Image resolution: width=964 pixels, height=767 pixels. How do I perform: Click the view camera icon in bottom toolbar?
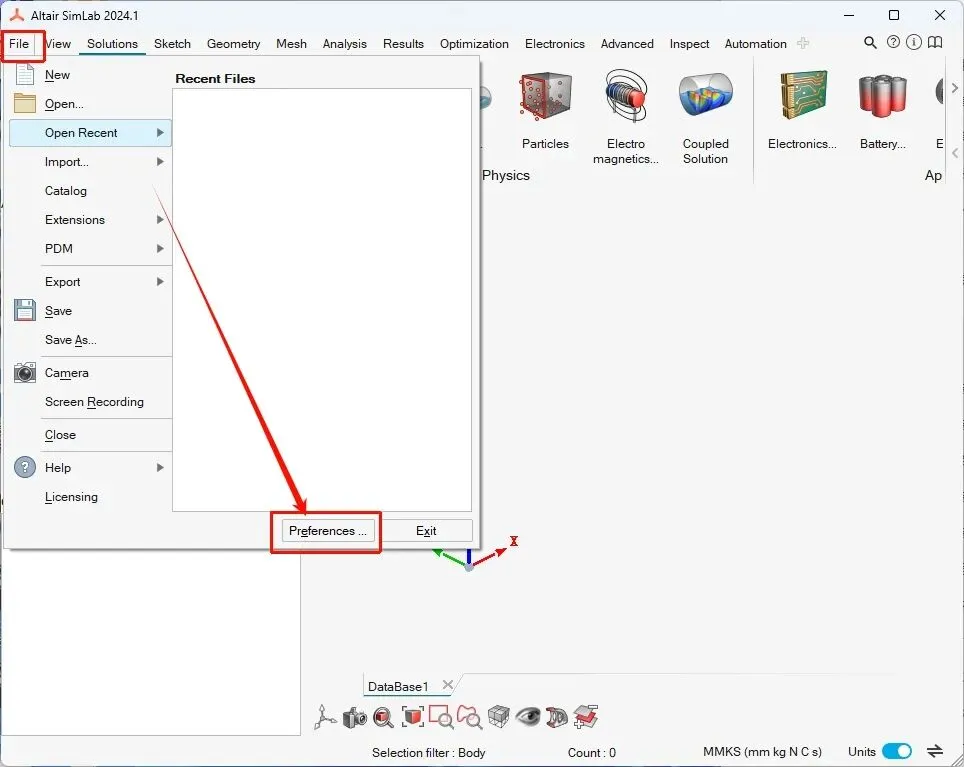(355, 717)
